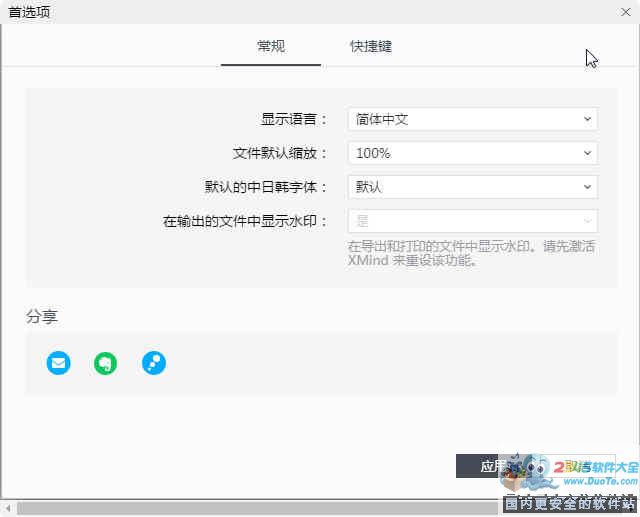Click the 首选项 window title

(x=28, y=12)
